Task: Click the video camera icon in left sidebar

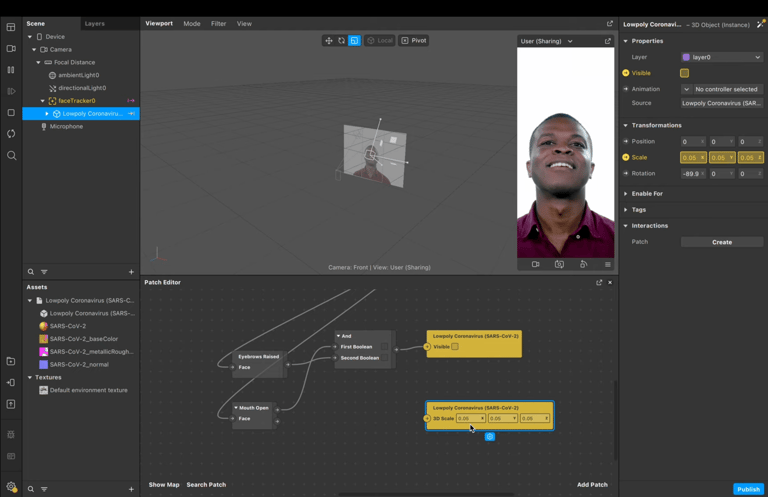Action: pyautogui.click(x=11, y=48)
